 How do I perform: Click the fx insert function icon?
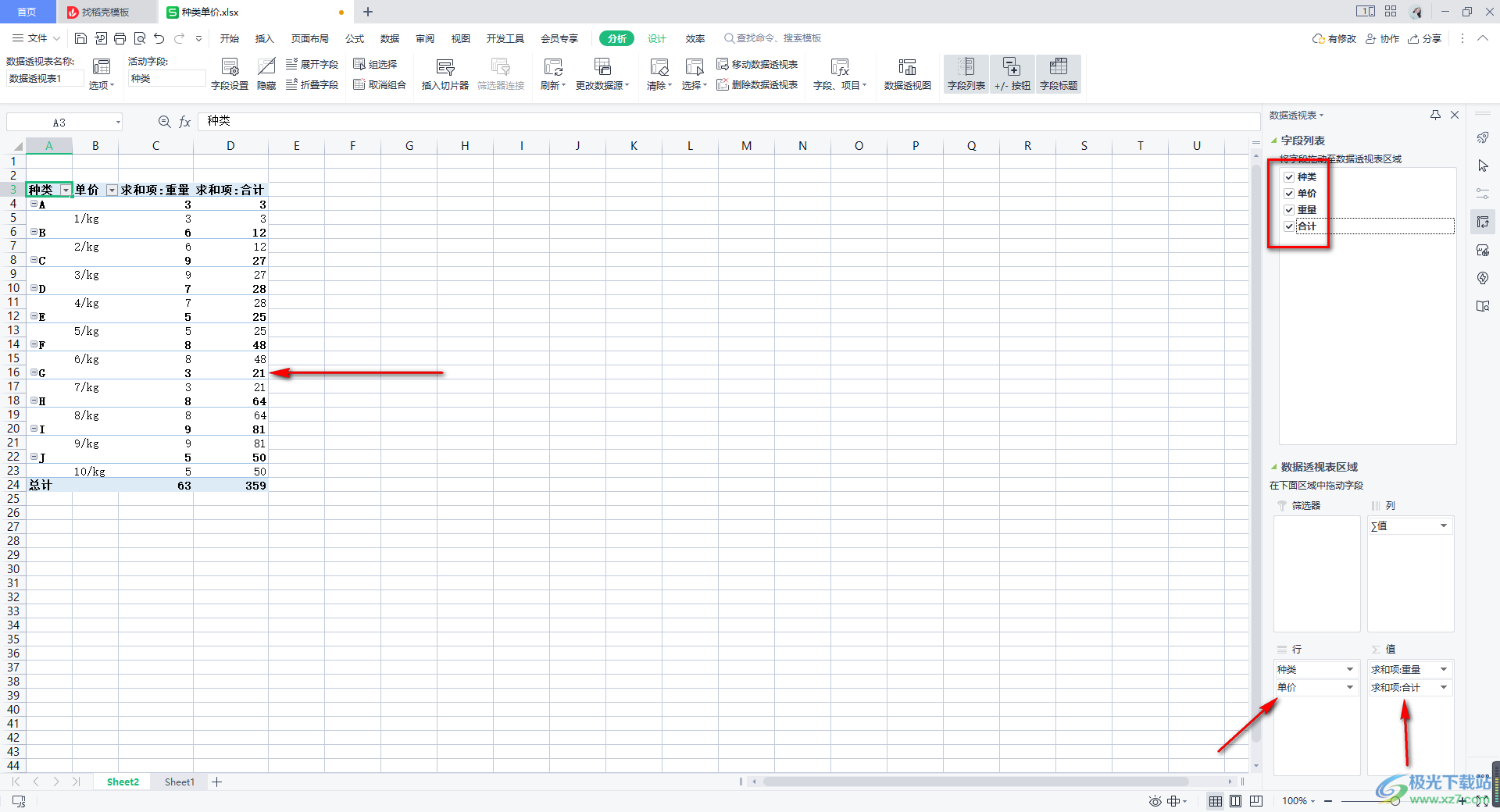click(185, 122)
